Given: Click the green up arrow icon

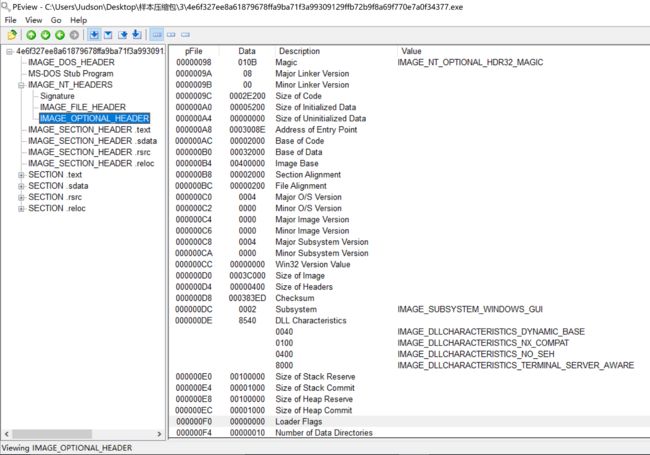Looking at the screenshot, I should click(31, 35).
